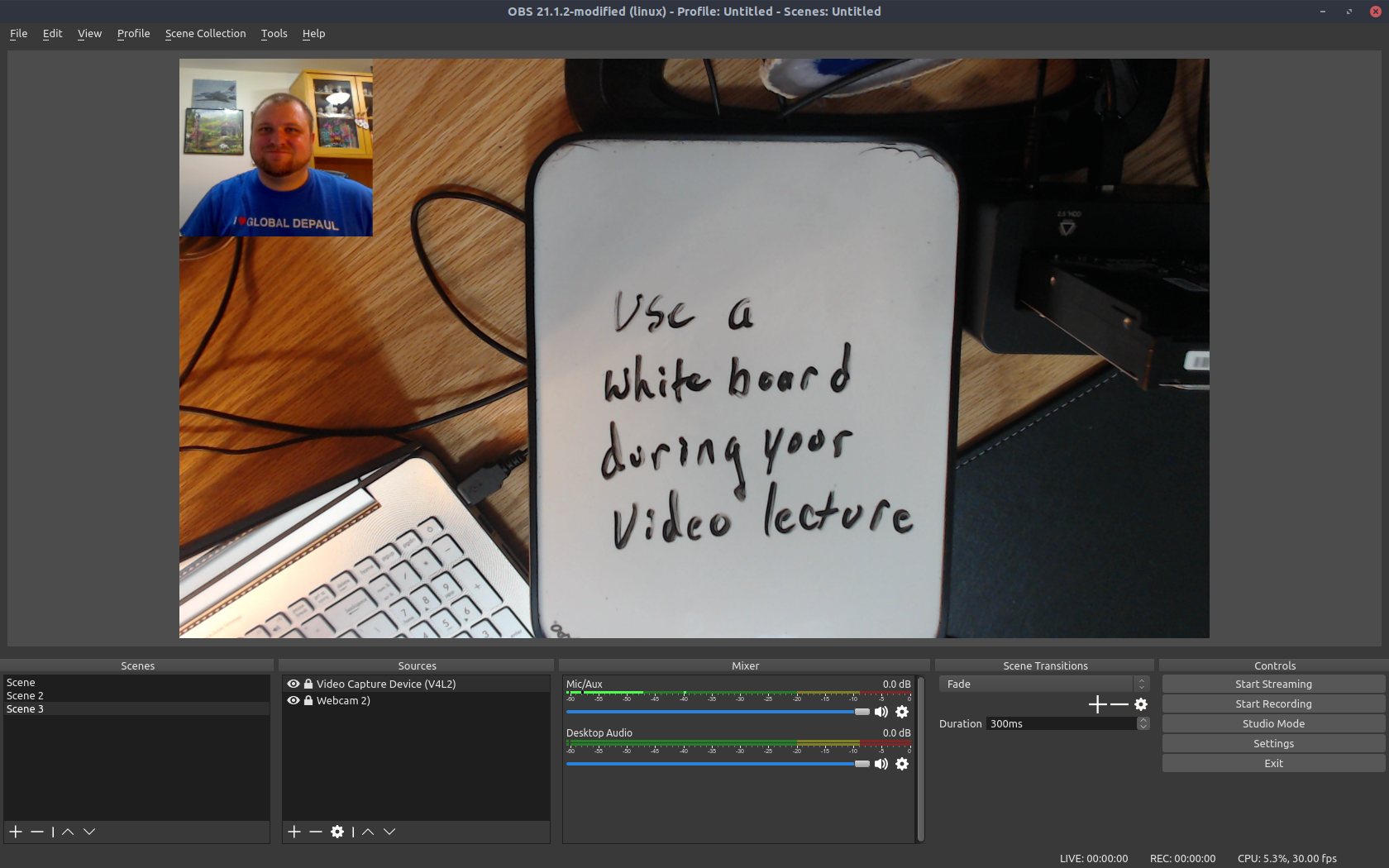
Task: Click the Duration 300ms stepper arrows
Action: point(1143,723)
